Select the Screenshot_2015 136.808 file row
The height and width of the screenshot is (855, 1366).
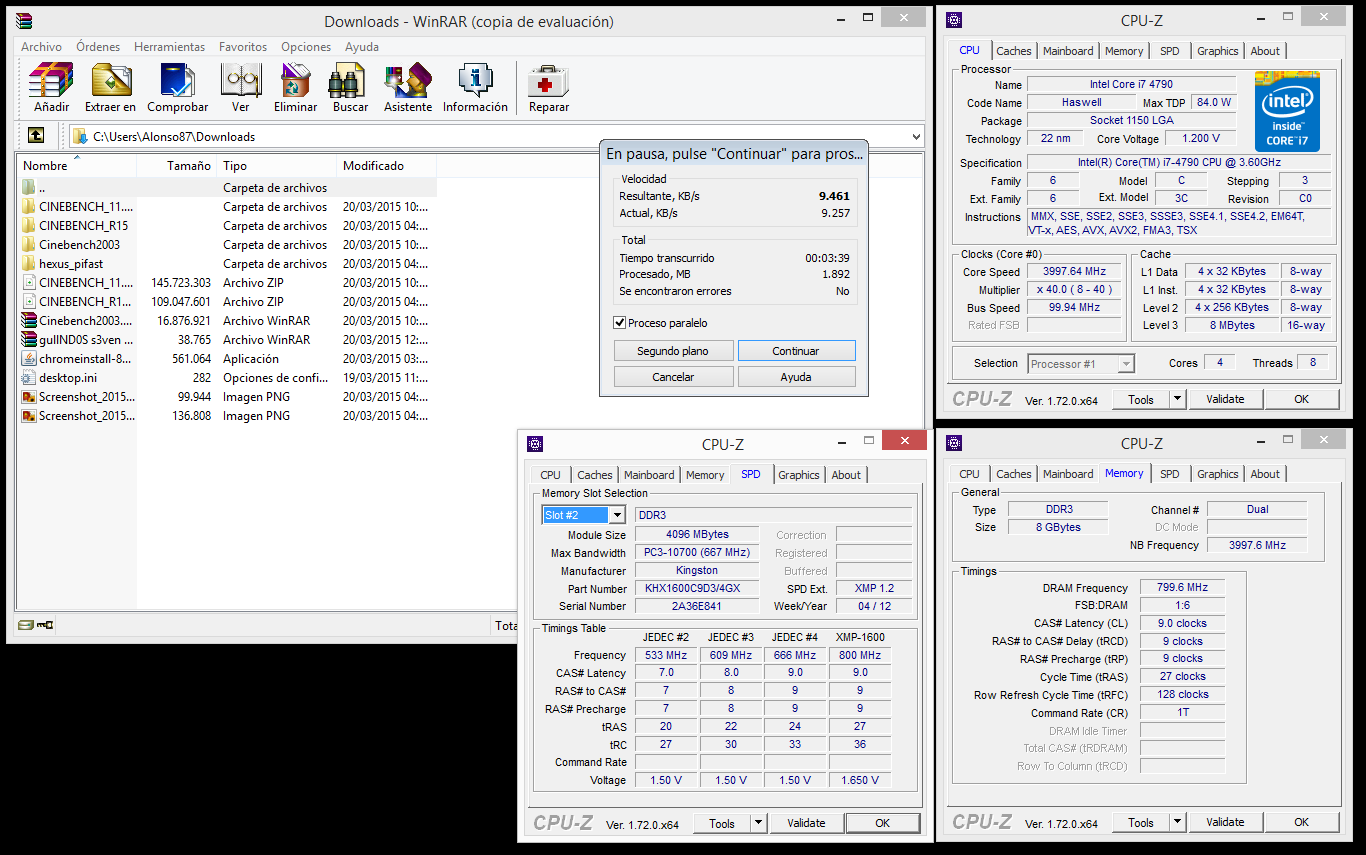[227, 416]
